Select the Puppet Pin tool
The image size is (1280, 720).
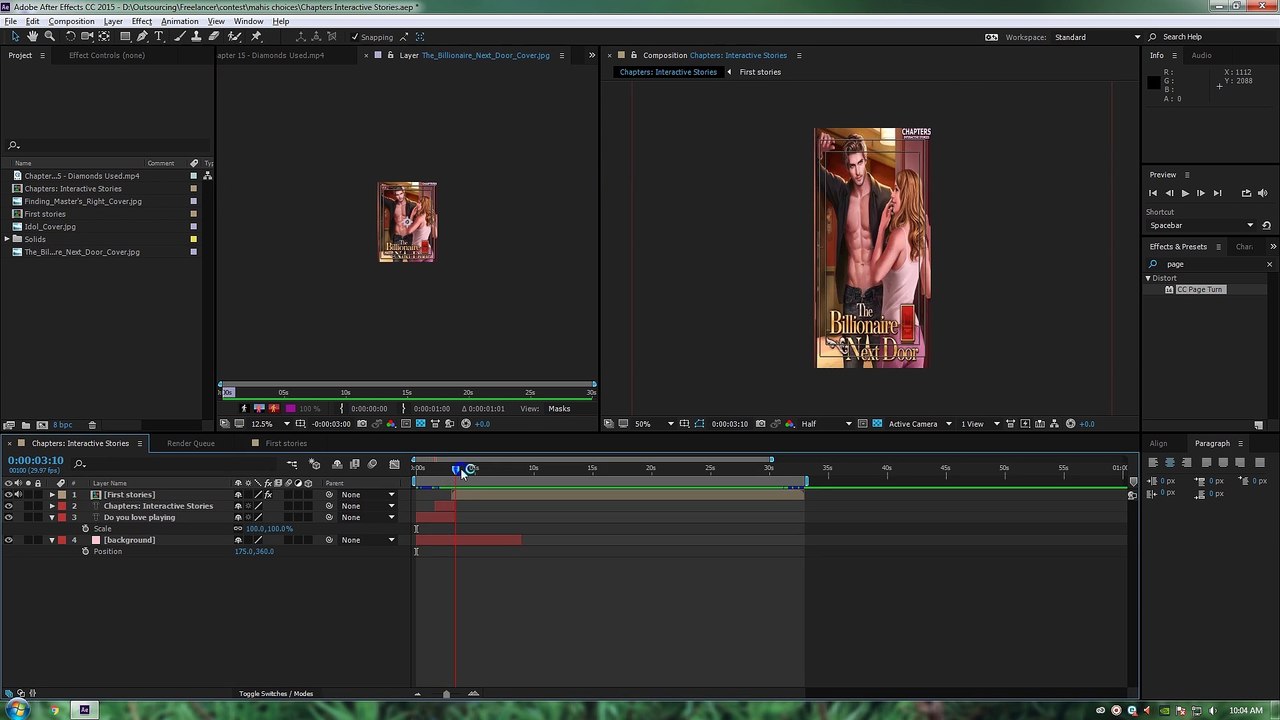[x=256, y=37]
